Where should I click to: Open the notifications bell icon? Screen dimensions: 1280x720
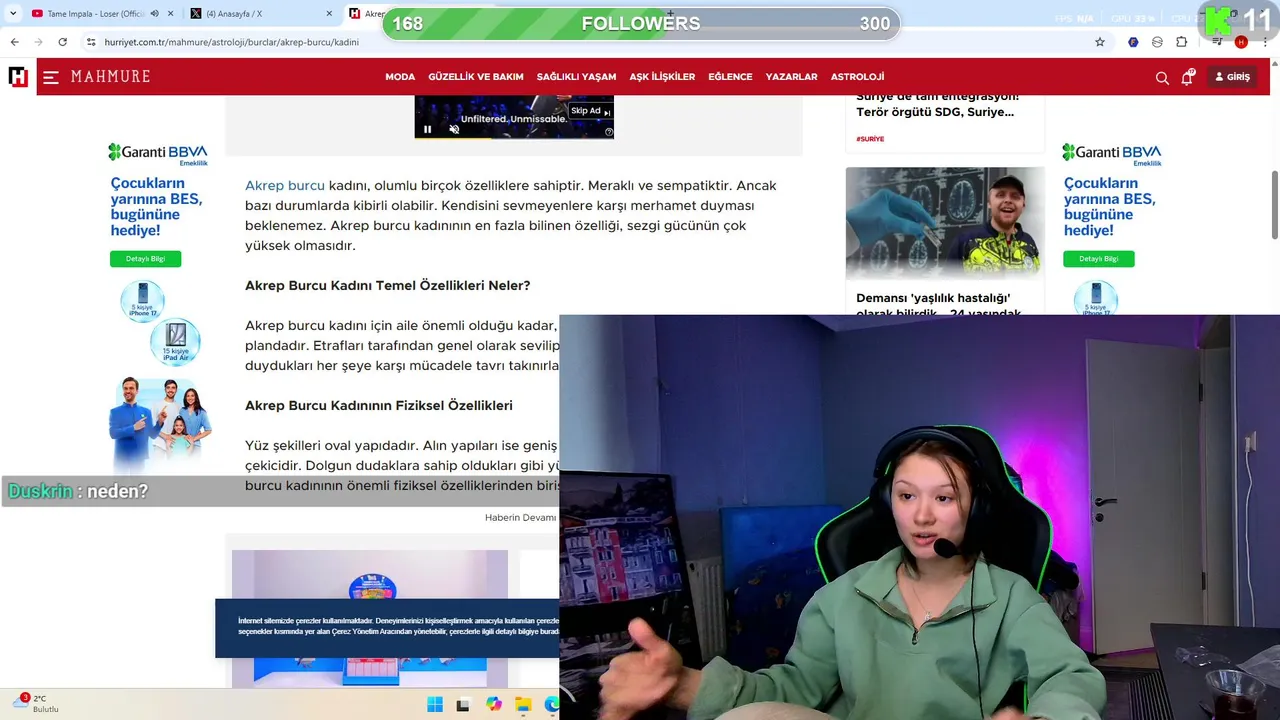pos(1187,77)
